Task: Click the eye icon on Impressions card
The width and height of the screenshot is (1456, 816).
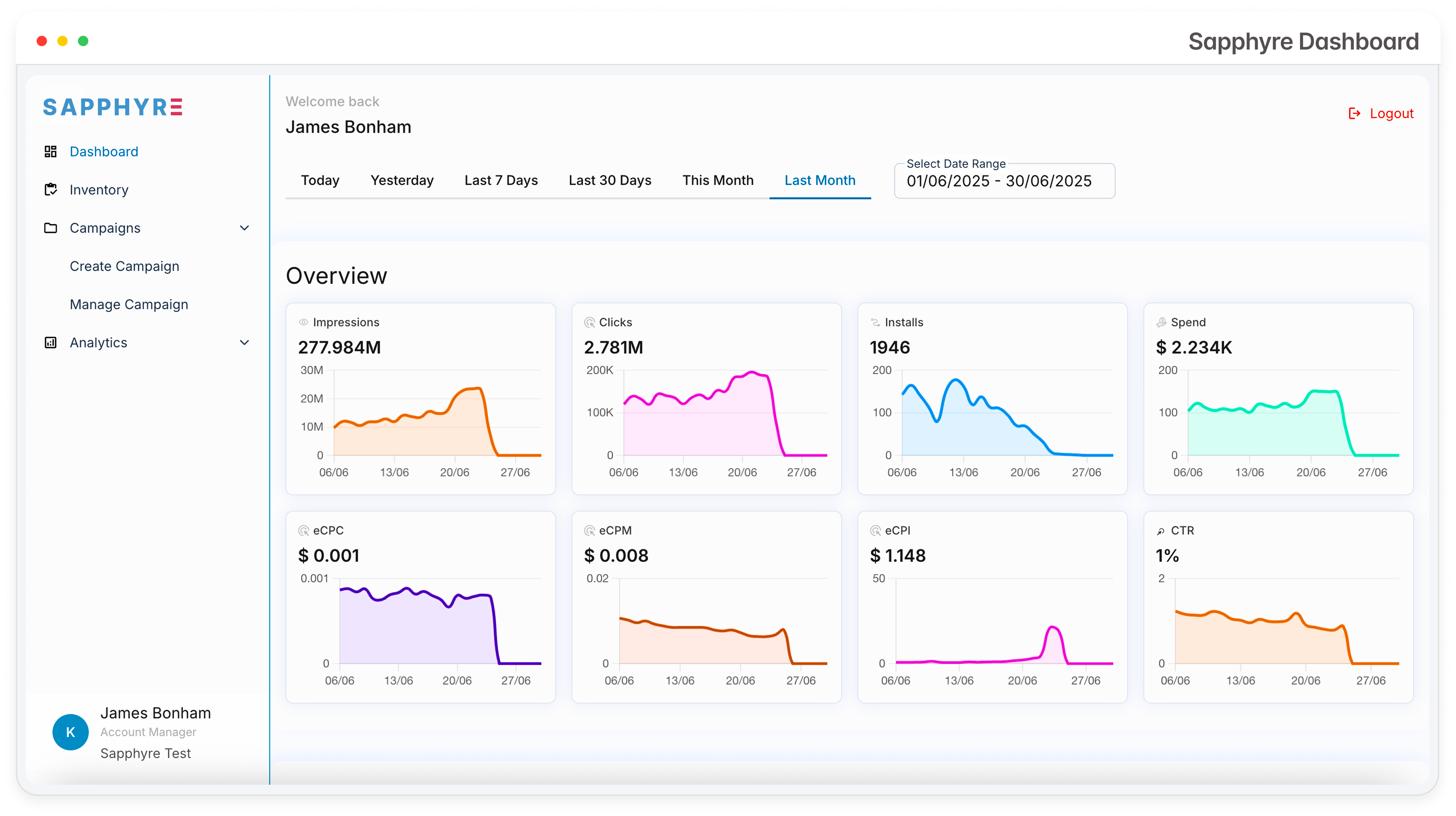Action: coord(304,322)
